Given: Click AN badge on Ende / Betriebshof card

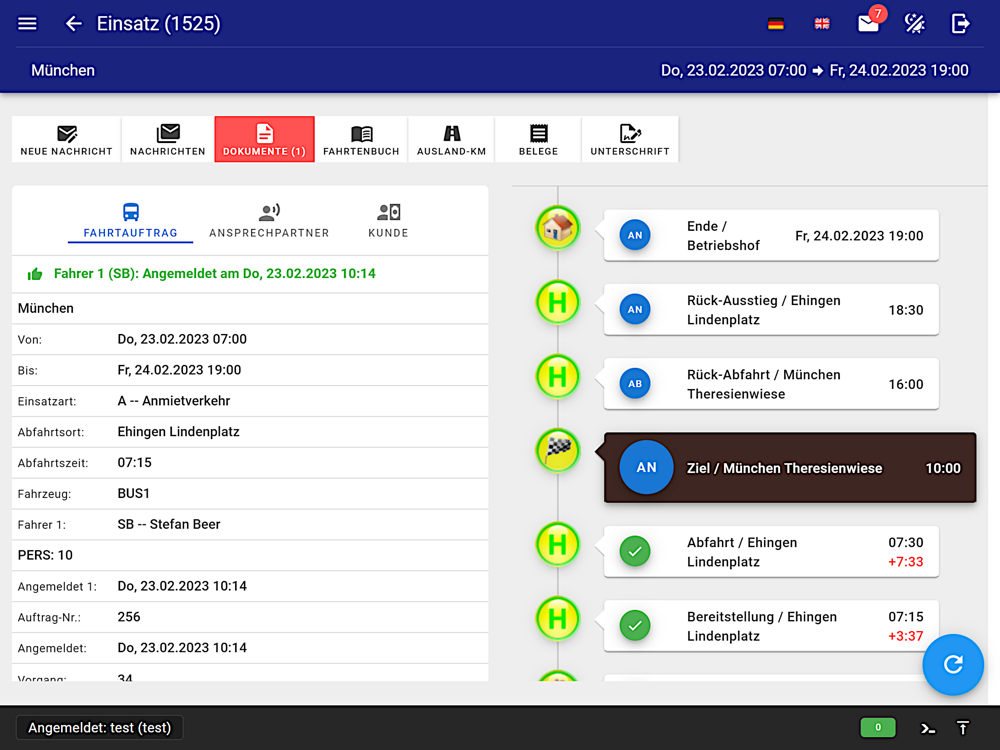Looking at the screenshot, I should [x=635, y=235].
